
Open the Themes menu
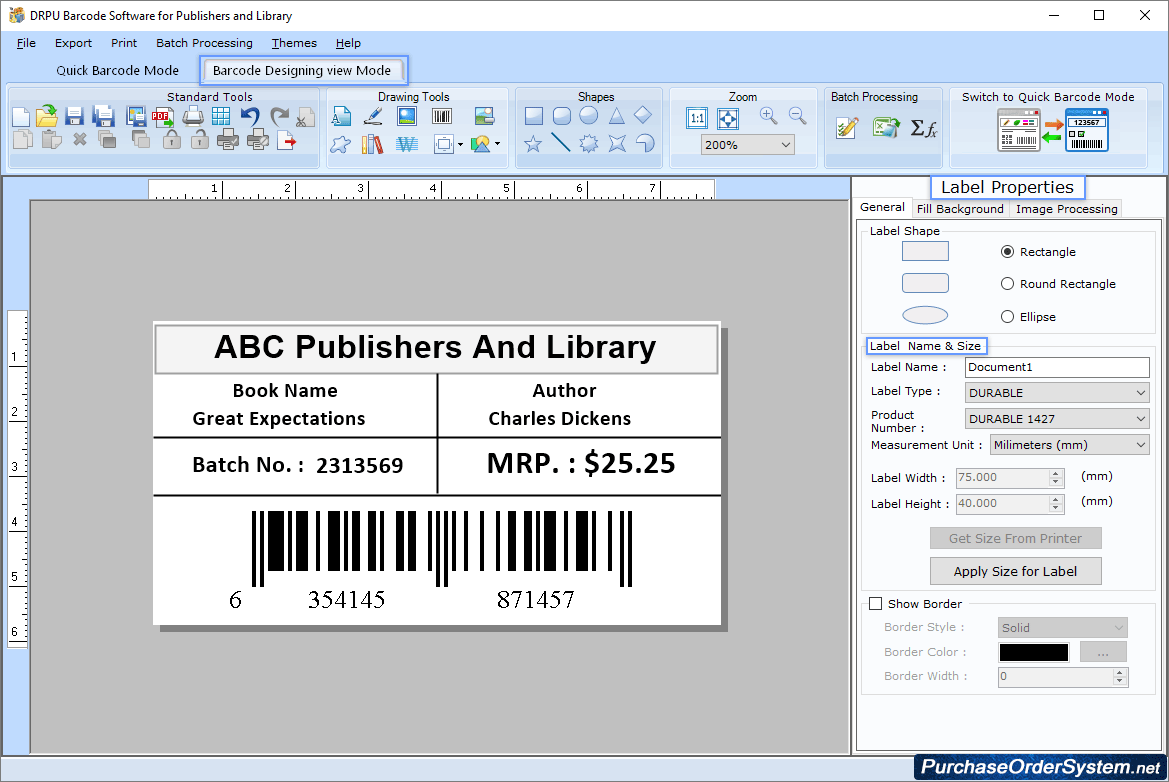(x=294, y=43)
